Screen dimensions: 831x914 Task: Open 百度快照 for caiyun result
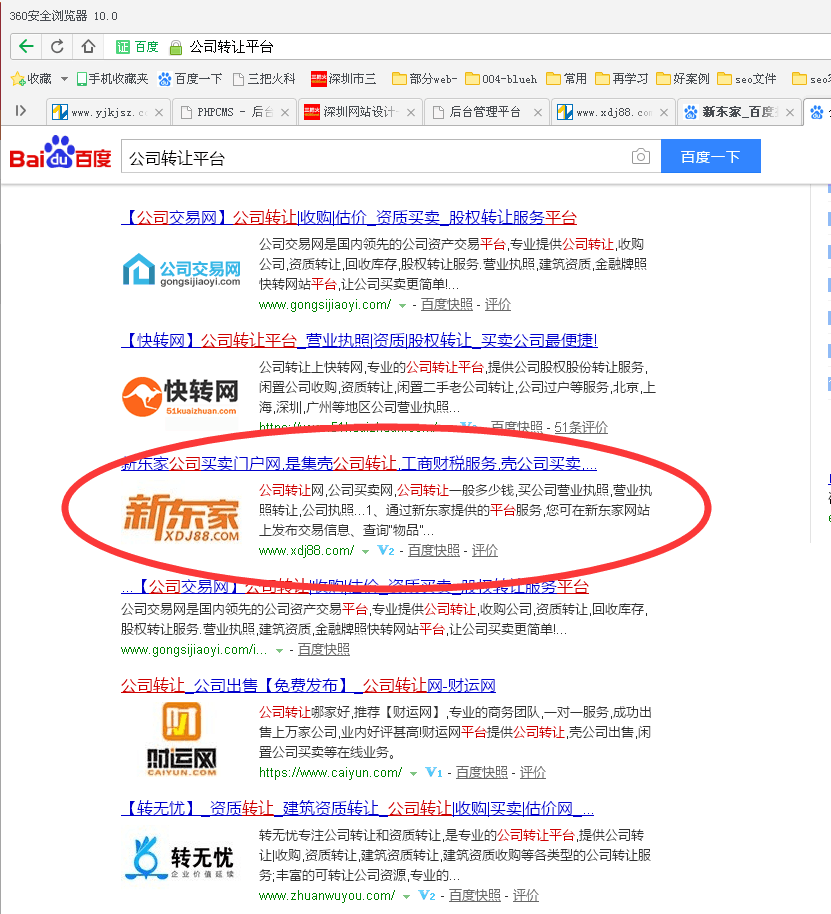pos(481,772)
